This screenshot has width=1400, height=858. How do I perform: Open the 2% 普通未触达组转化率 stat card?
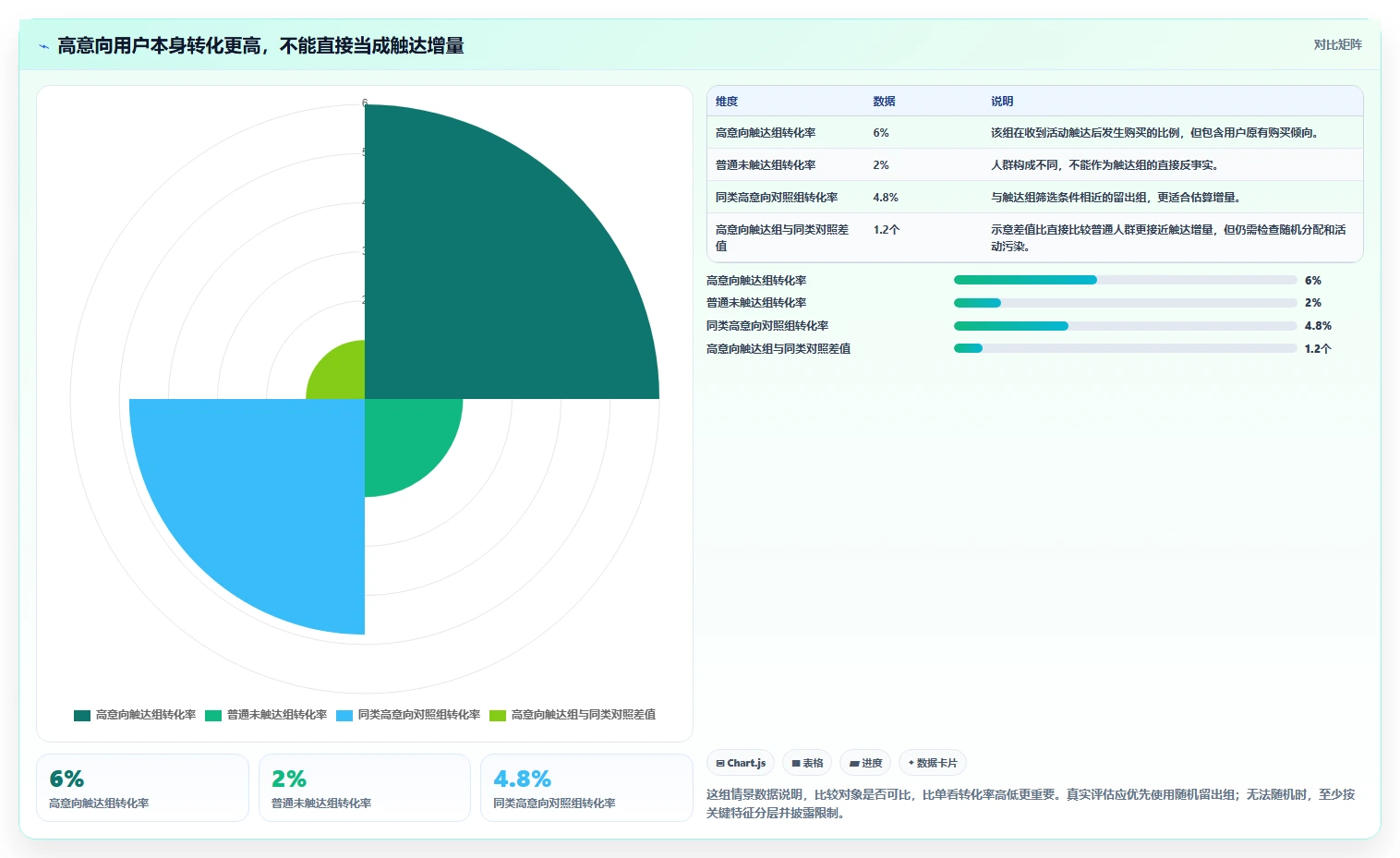pyautogui.click(x=365, y=788)
